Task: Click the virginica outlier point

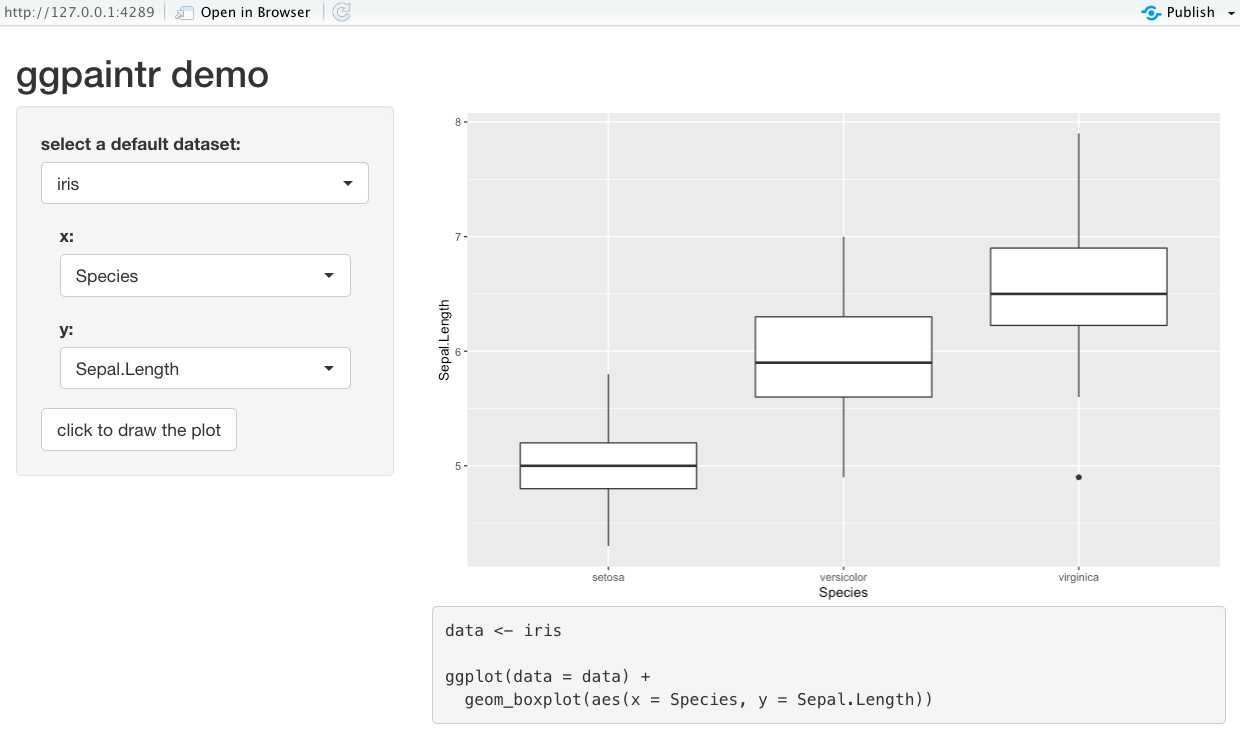Action: (x=1078, y=477)
